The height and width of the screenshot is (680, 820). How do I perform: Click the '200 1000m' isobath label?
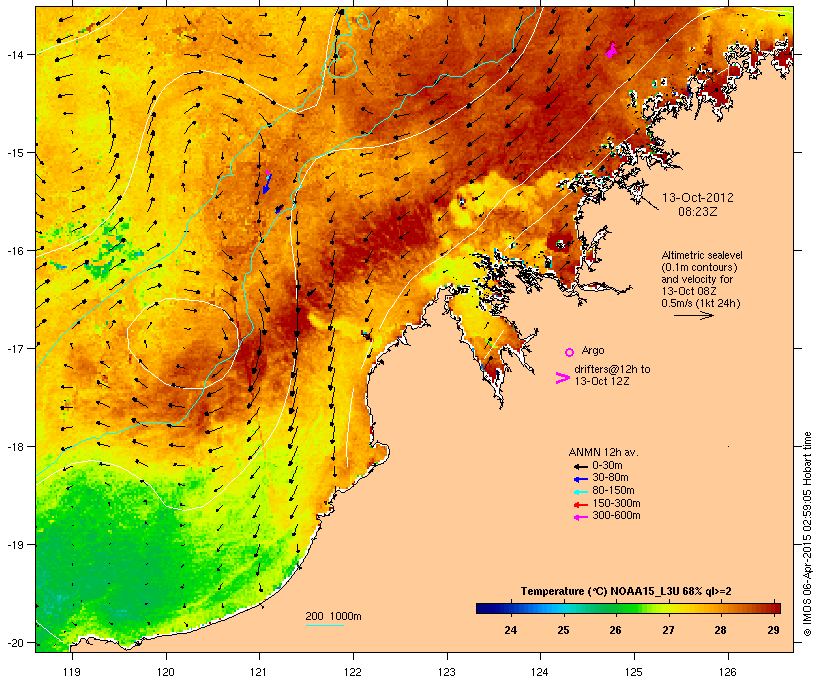[x=333, y=616]
